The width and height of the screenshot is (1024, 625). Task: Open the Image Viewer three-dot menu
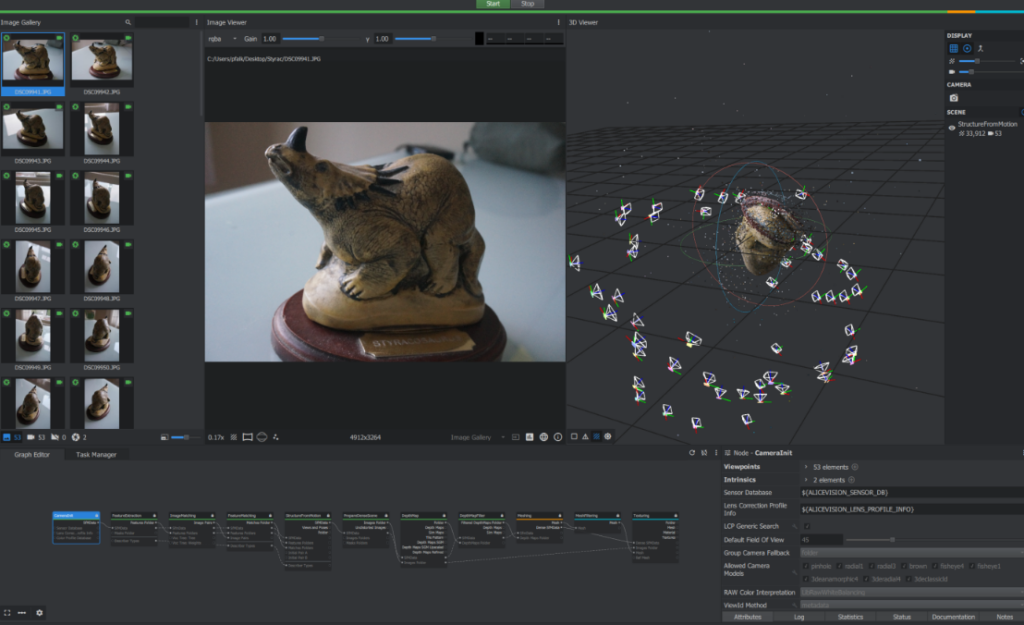point(558,22)
